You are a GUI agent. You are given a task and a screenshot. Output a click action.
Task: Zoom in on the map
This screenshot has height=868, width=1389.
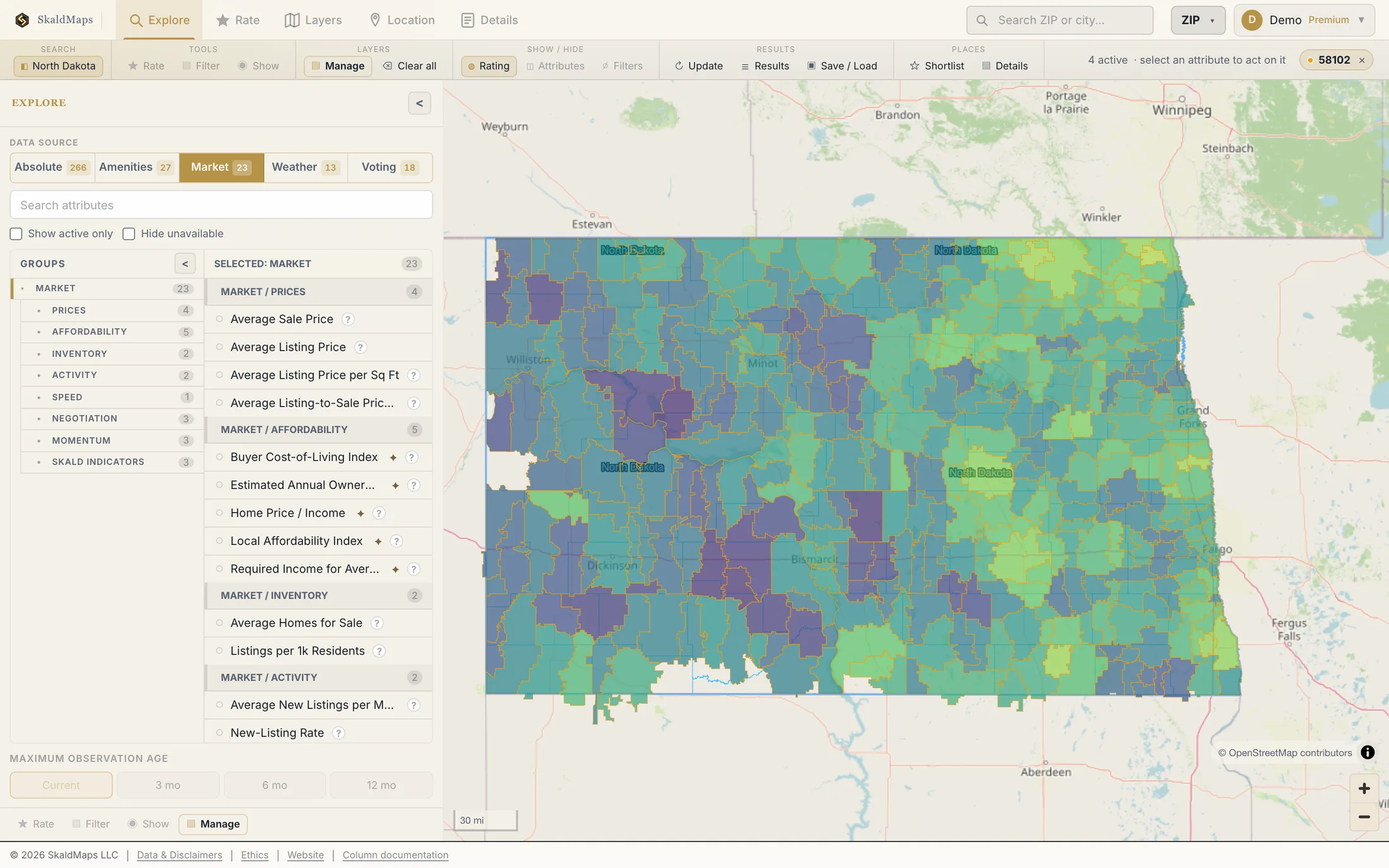click(1364, 788)
